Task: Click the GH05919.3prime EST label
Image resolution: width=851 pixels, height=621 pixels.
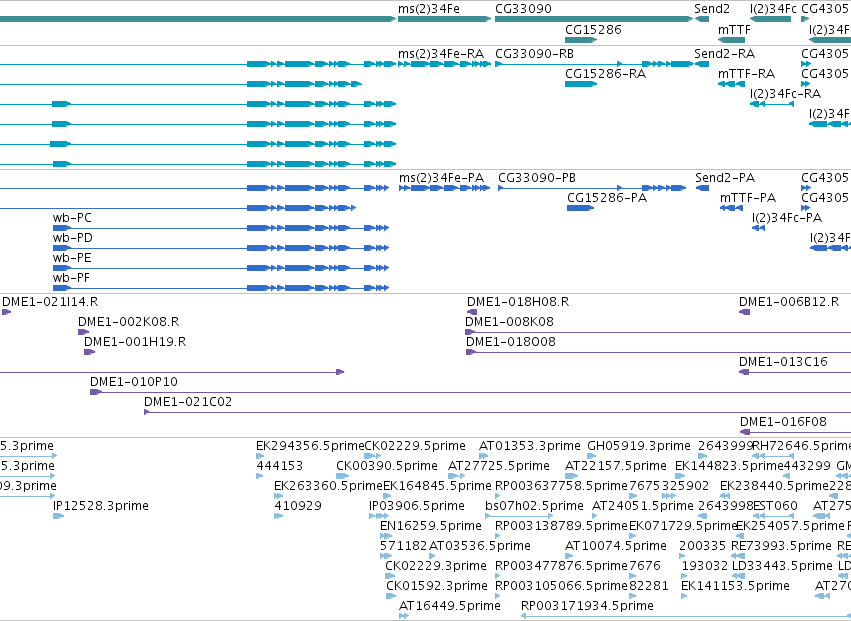Action: [x=639, y=446]
